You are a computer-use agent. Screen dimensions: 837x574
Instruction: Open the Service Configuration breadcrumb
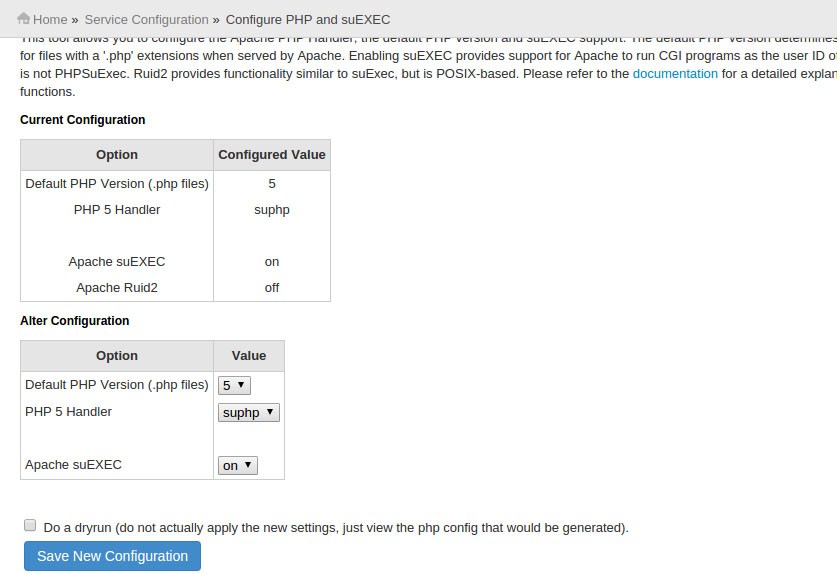click(146, 19)
